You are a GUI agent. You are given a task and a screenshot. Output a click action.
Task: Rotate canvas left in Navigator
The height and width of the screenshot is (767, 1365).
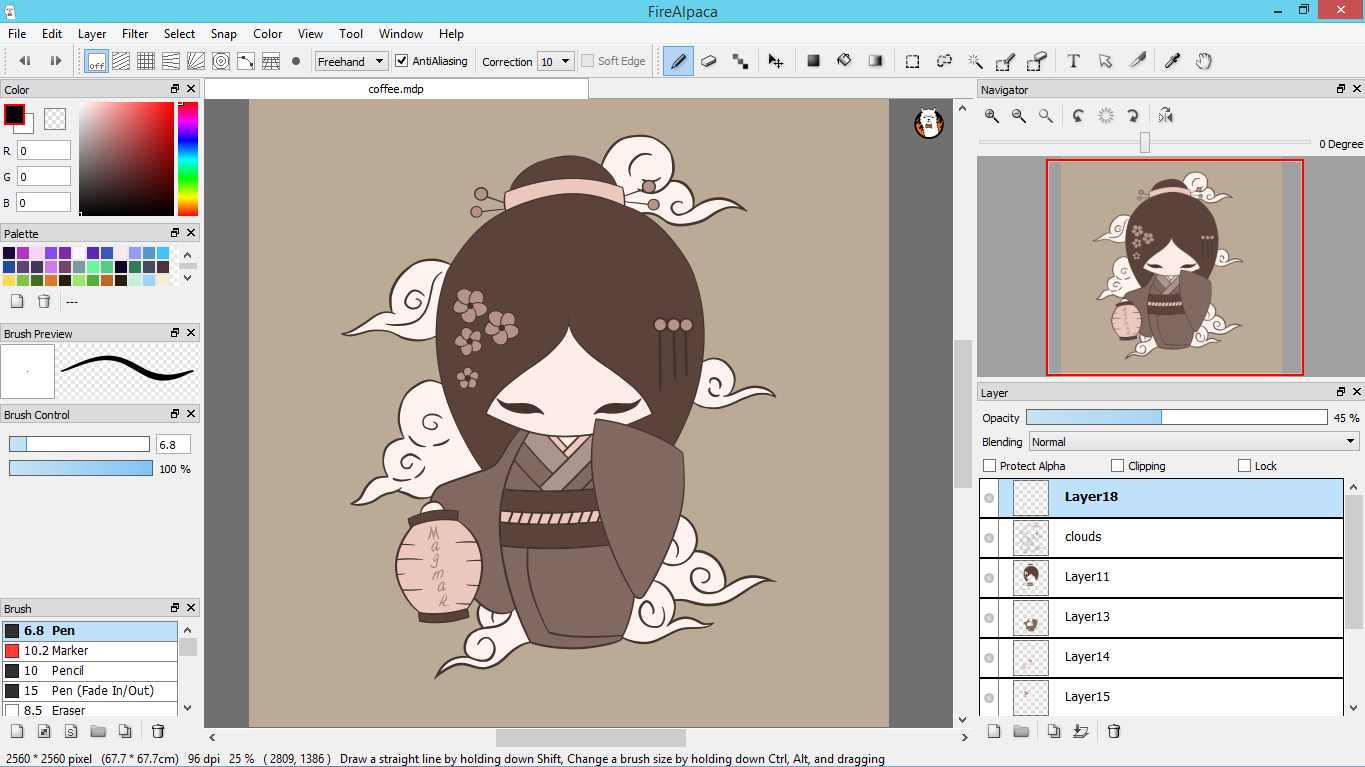click(1079, 116)
